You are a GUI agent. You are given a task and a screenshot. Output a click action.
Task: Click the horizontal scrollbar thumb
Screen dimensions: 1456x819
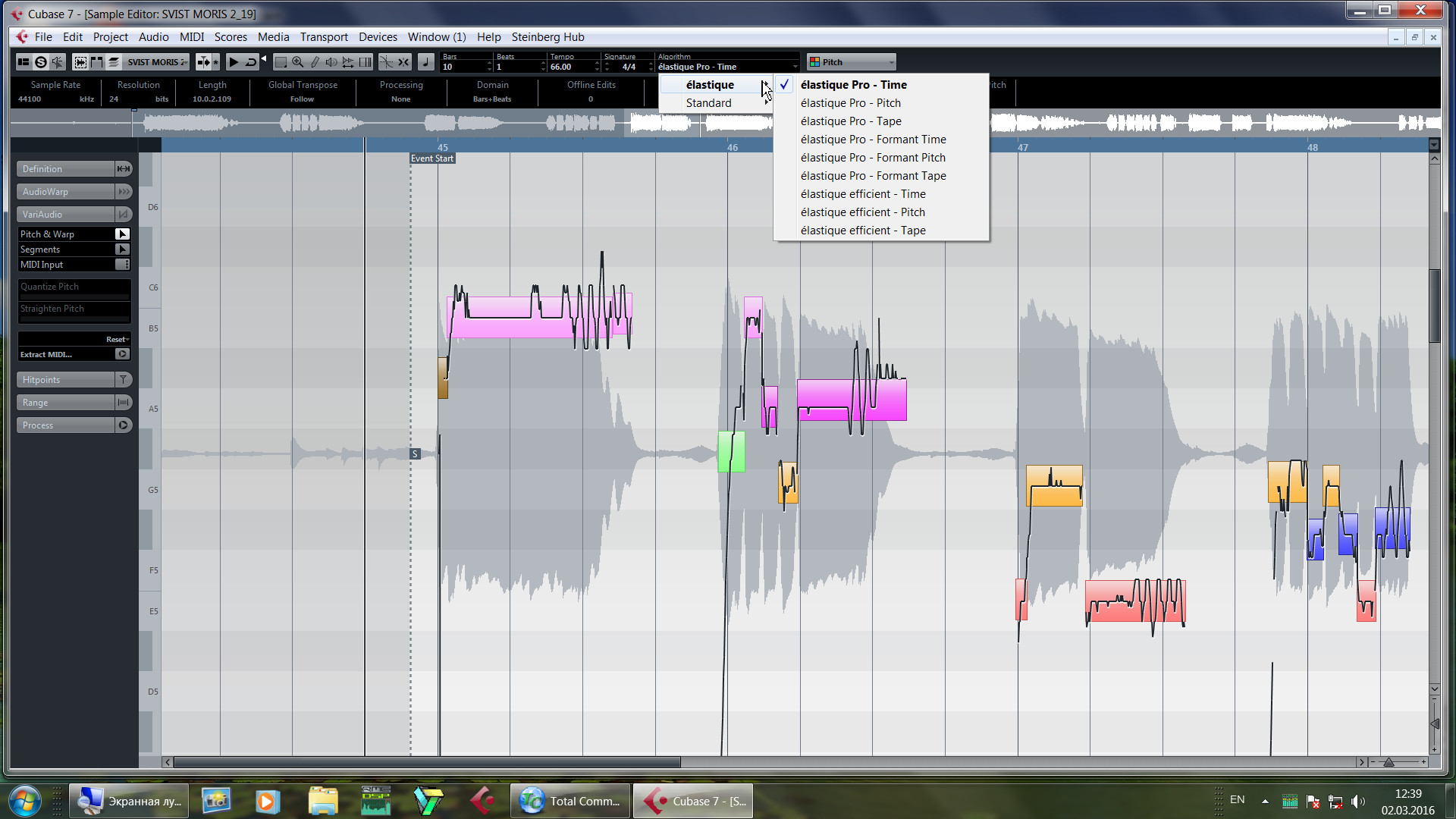427,762
